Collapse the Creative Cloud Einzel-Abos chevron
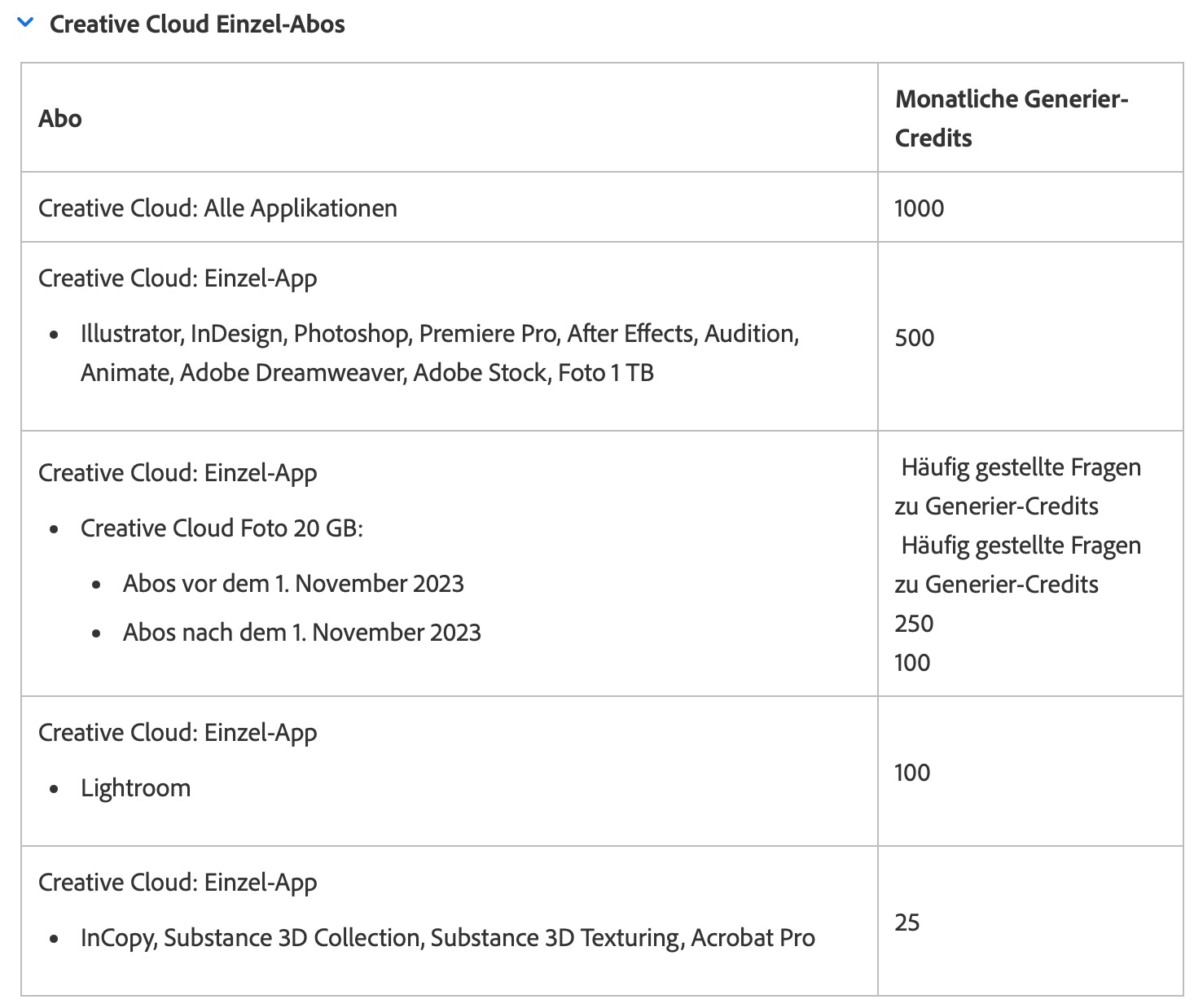Viewport: 1194px width, 1008px height. [25, 24]
